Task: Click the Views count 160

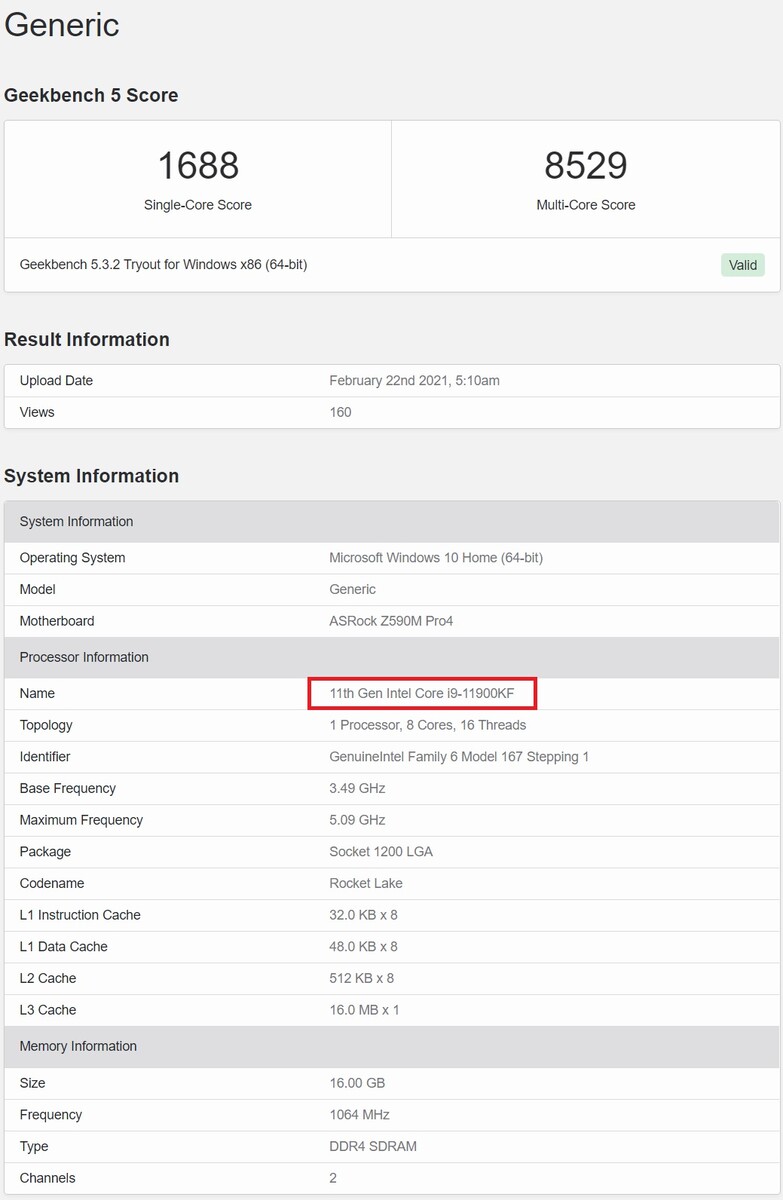Action: point(340,412)
